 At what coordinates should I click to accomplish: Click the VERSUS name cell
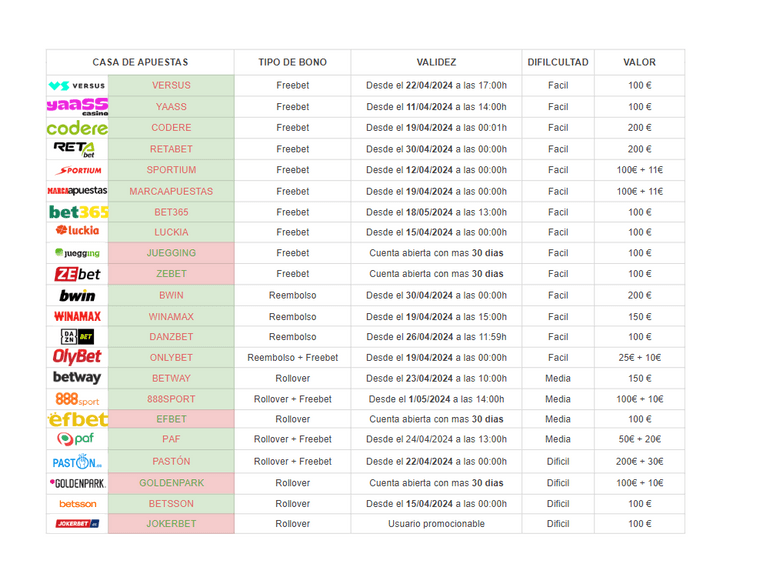tap(171, 85)
